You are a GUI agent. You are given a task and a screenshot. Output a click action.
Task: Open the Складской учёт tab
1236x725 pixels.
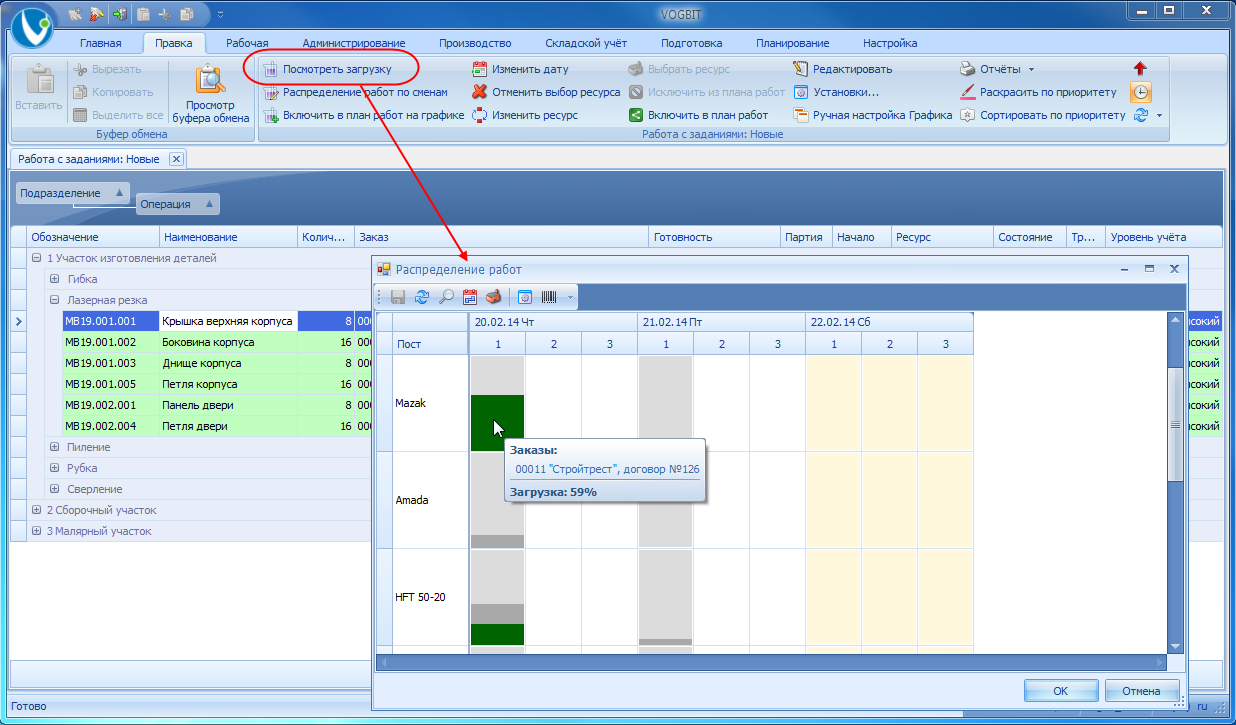(x=586, y=43)
